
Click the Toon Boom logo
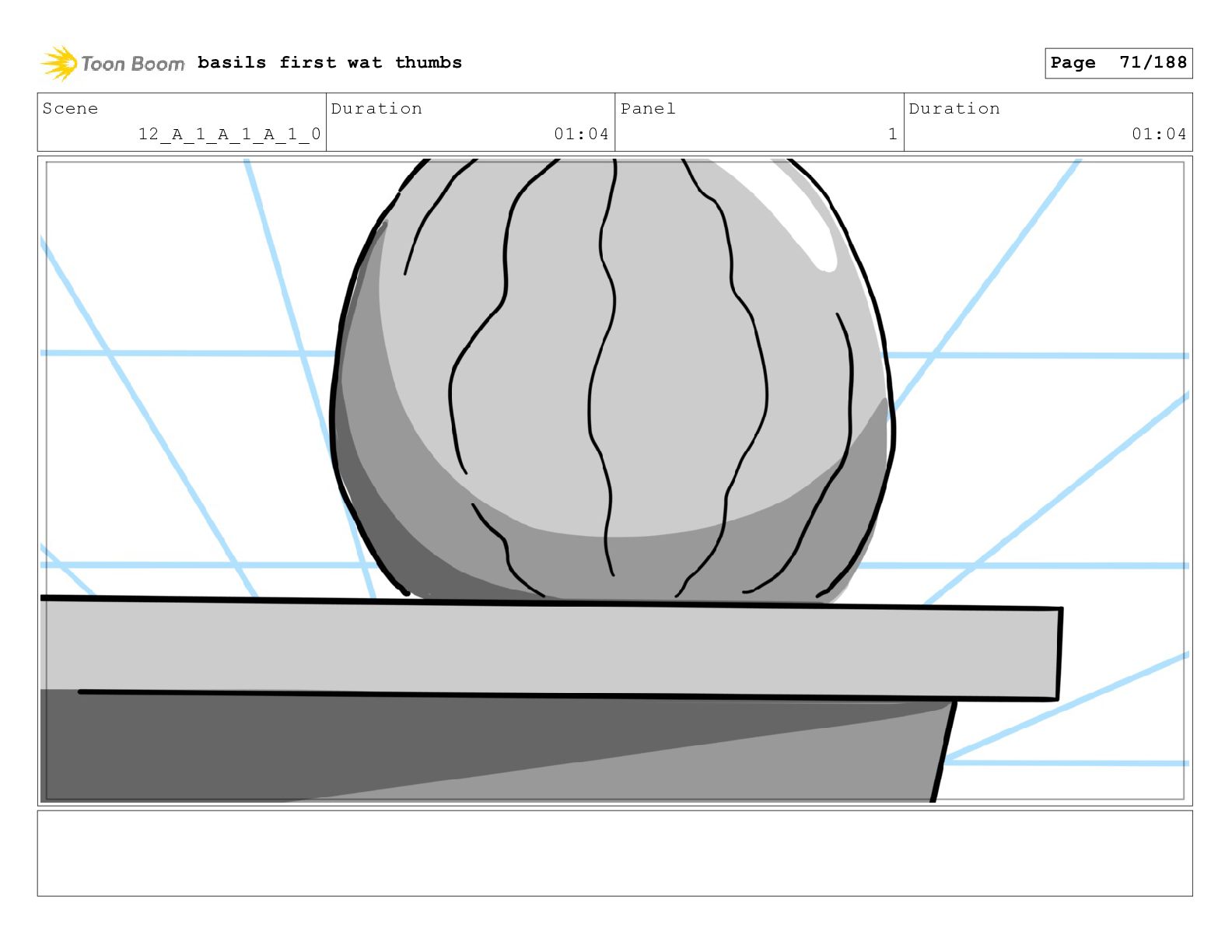113,63
